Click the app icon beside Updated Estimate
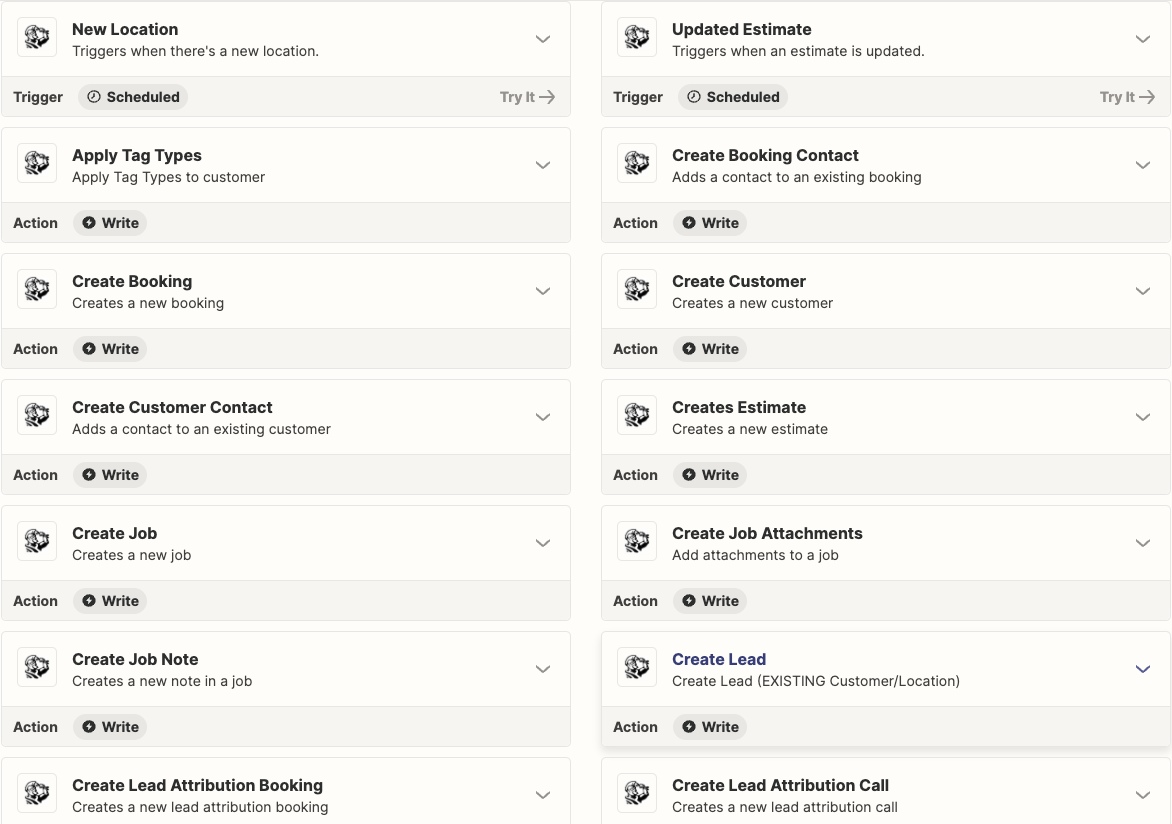This screenshot has width=1172, height=824. (x=637, y=38)
